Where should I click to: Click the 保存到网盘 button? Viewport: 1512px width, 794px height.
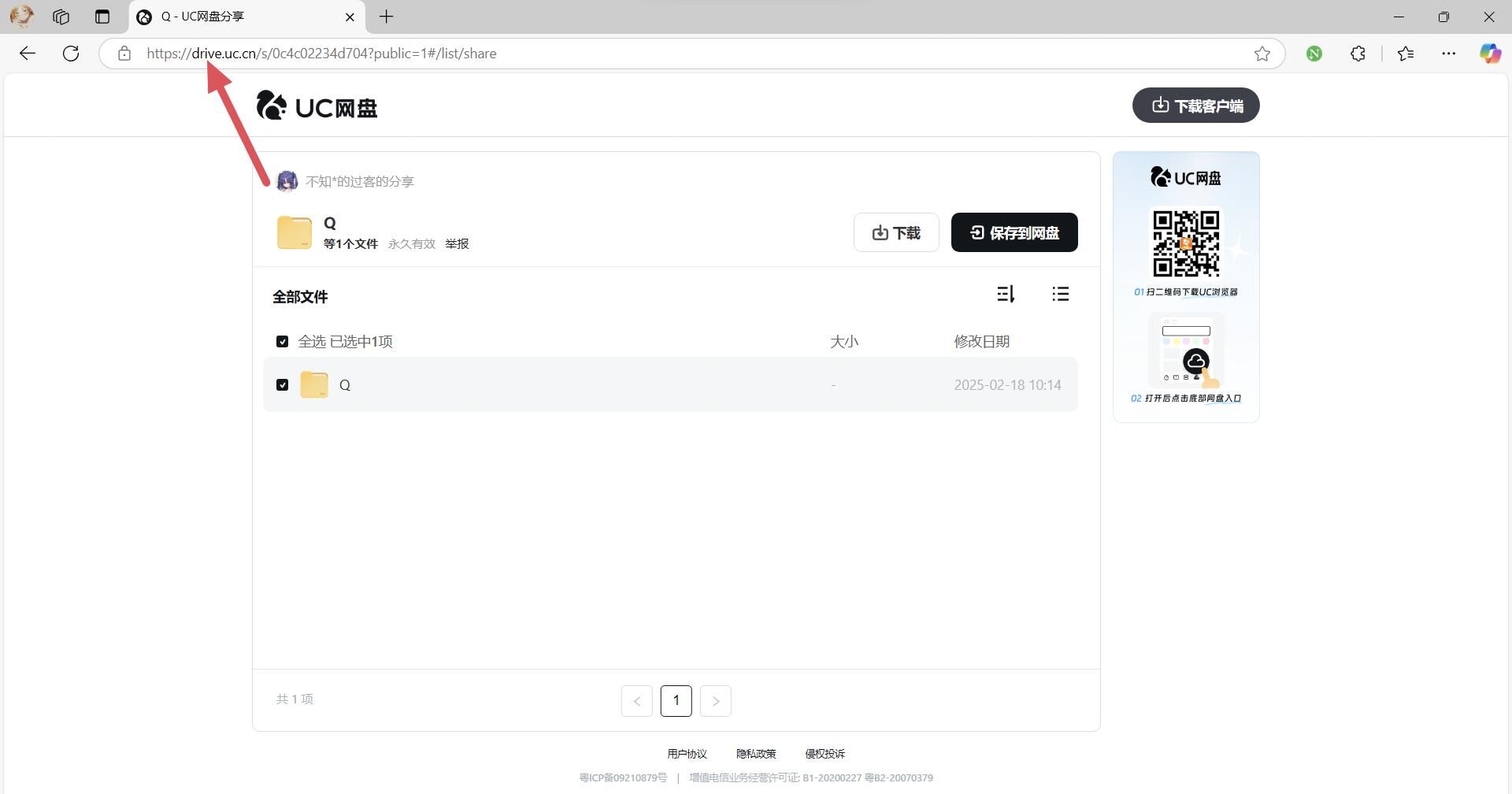point(1014,232)
